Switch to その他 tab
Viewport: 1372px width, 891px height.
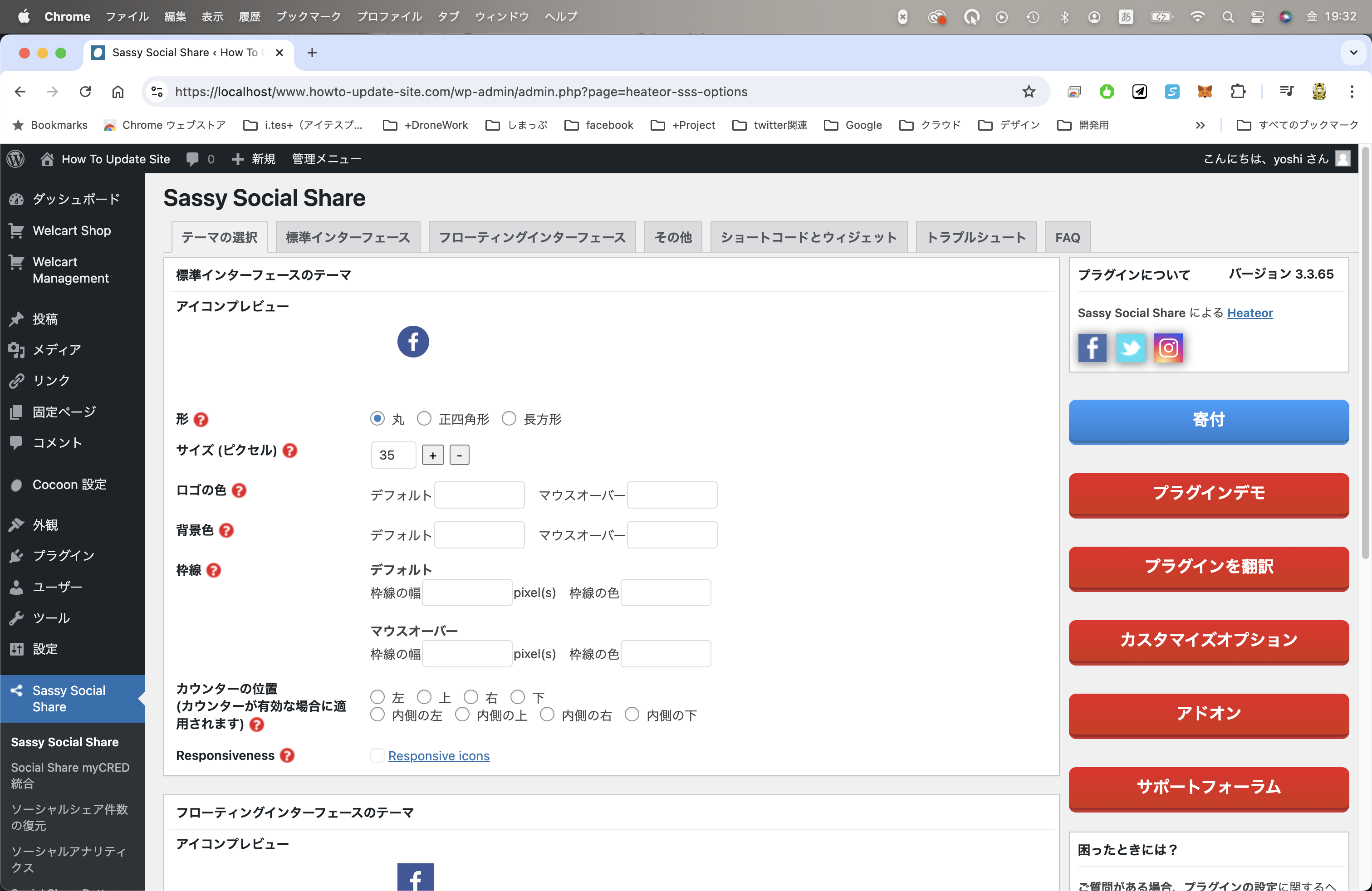pyautogui.click(x=673, y=237)
